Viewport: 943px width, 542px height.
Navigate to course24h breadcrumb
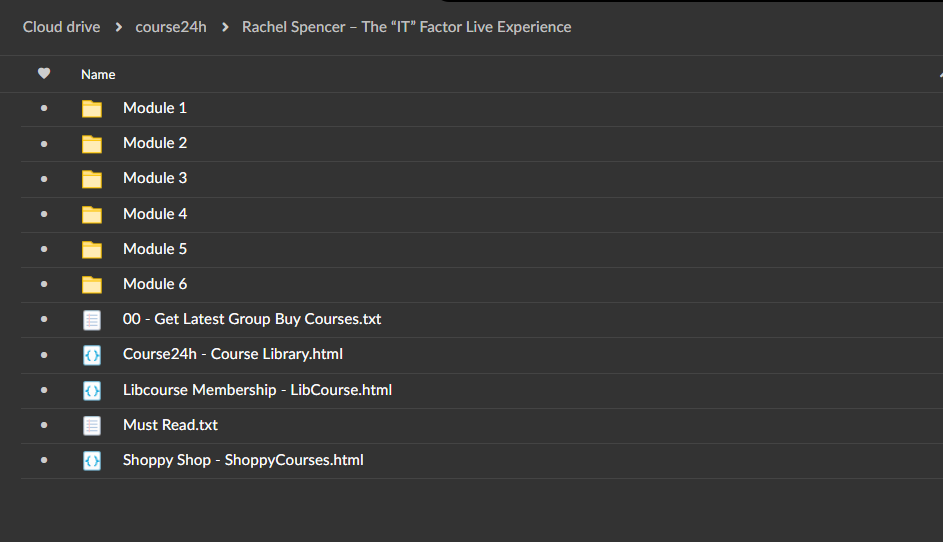tap(171, 27)
